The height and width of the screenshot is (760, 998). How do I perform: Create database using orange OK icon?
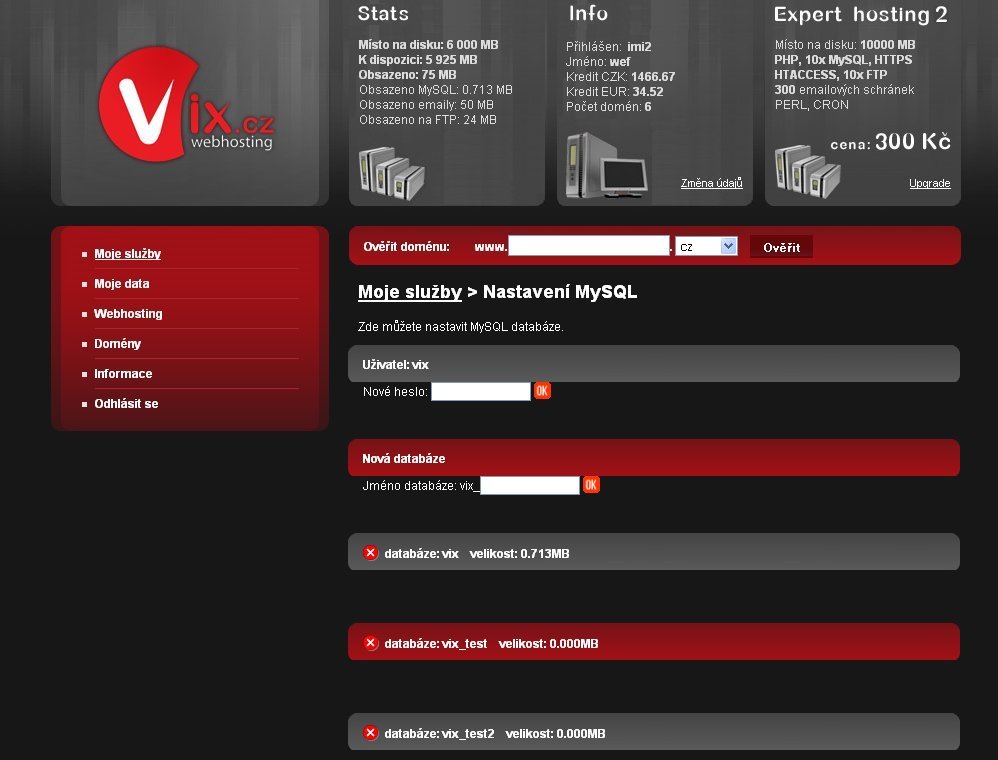click(x=591, y=485)
